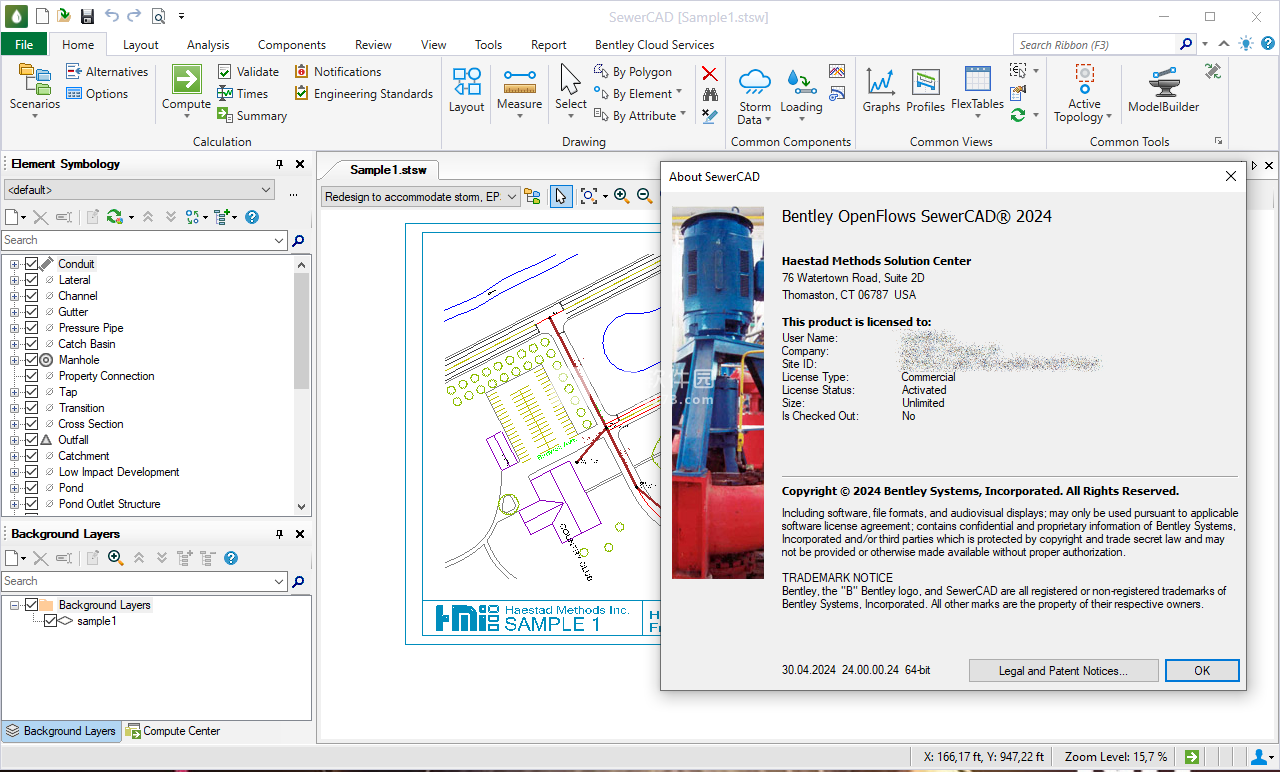
Task: Open the Compute Center tab
Action: click(173, 731)
